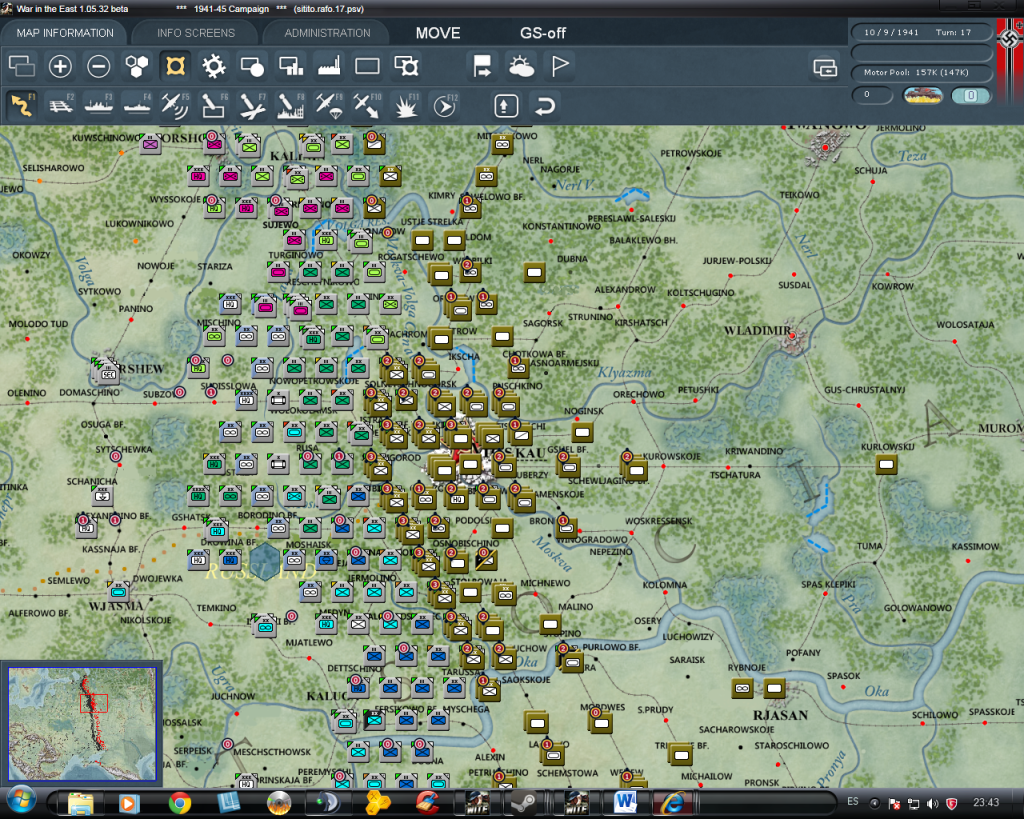Click the burning tank picture button
The image size is (1024, 819).
(x=922, y=95)
